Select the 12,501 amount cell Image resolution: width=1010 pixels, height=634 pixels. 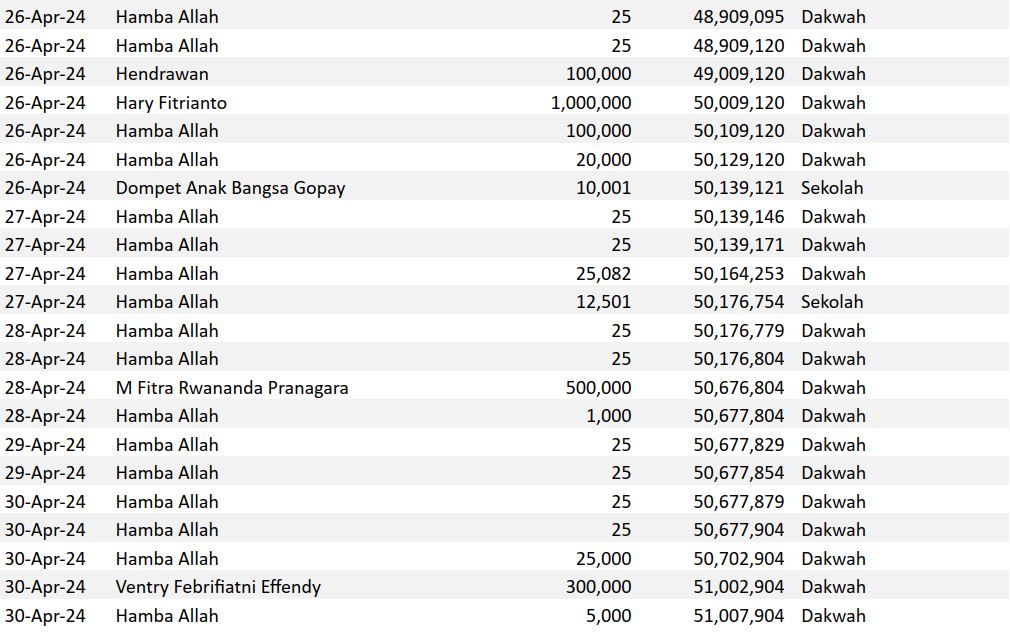[x=603, y=302]
